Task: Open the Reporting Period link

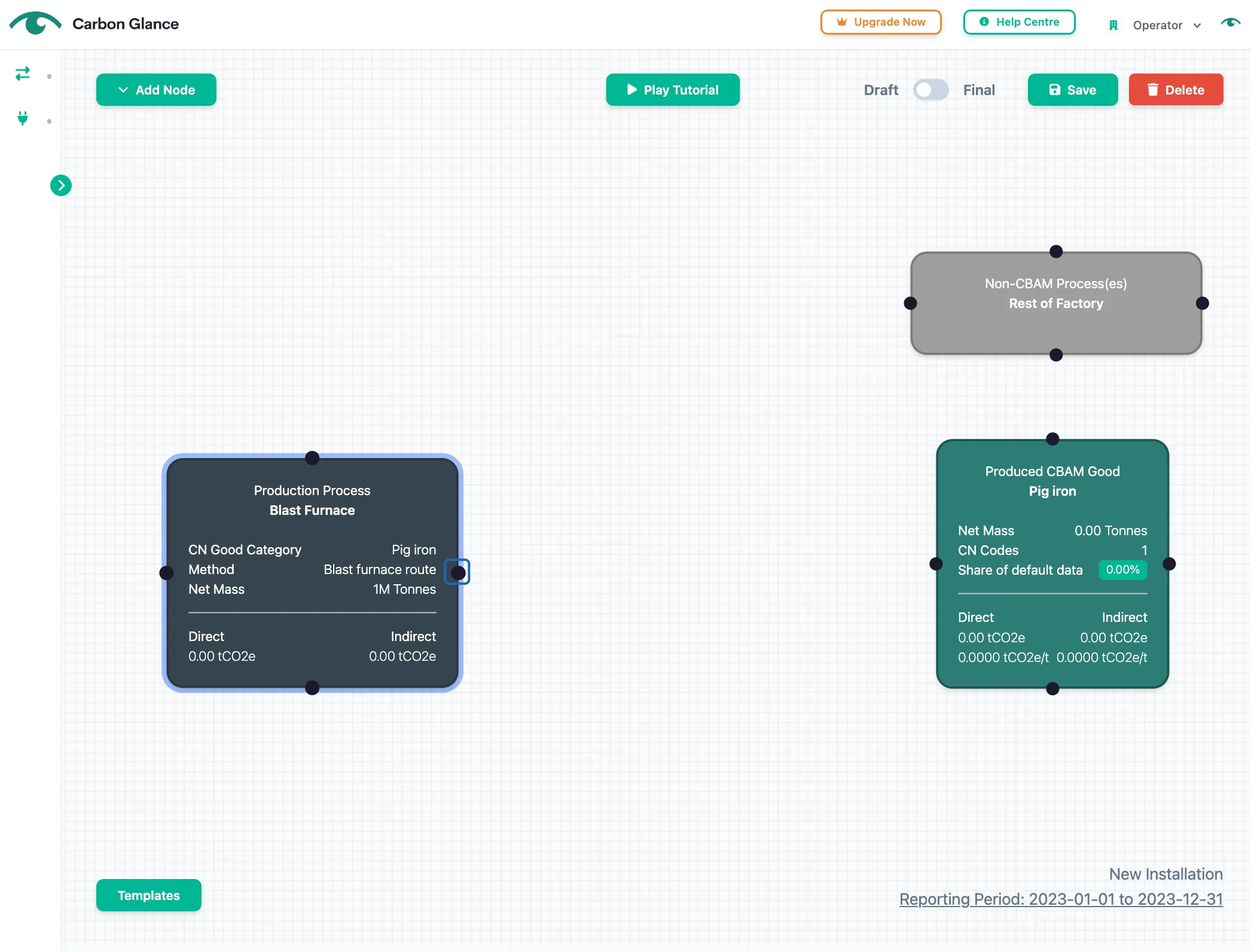Action: coord(1061,899)
